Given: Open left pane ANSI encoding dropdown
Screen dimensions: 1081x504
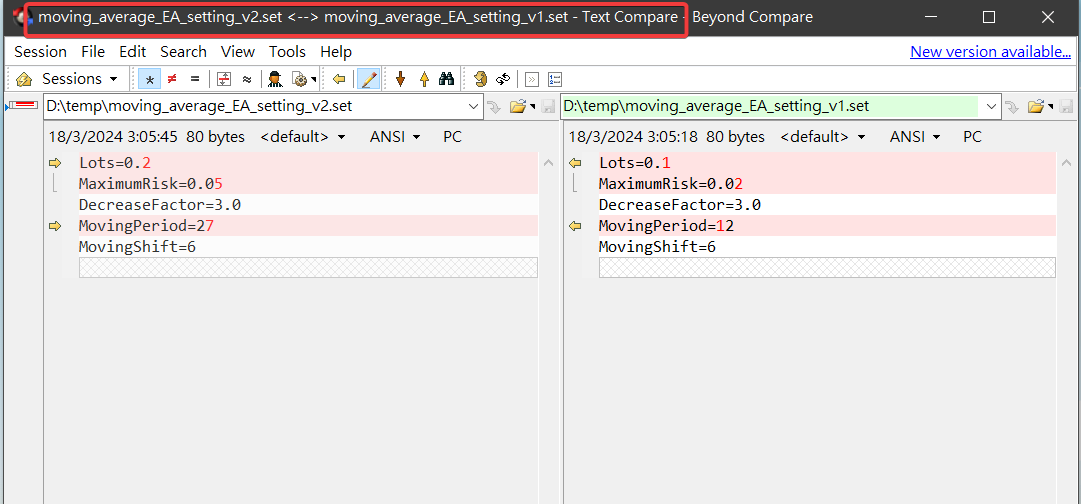Looking at the screenshot, I should pyautogui.click(x=395, y=137).
